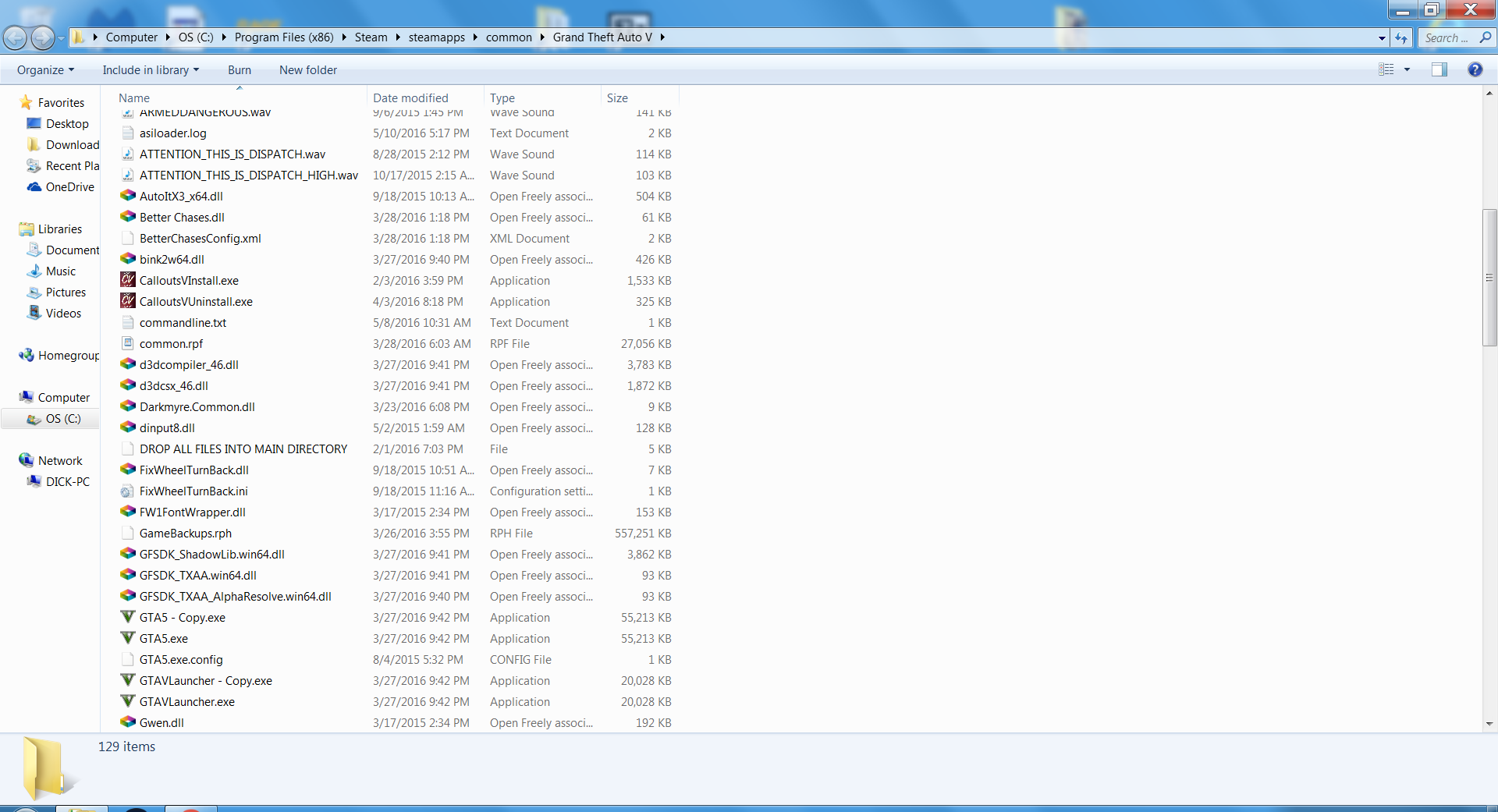Click the Gwen.dll file icon

pyautogui.click(x=128, y=722)
